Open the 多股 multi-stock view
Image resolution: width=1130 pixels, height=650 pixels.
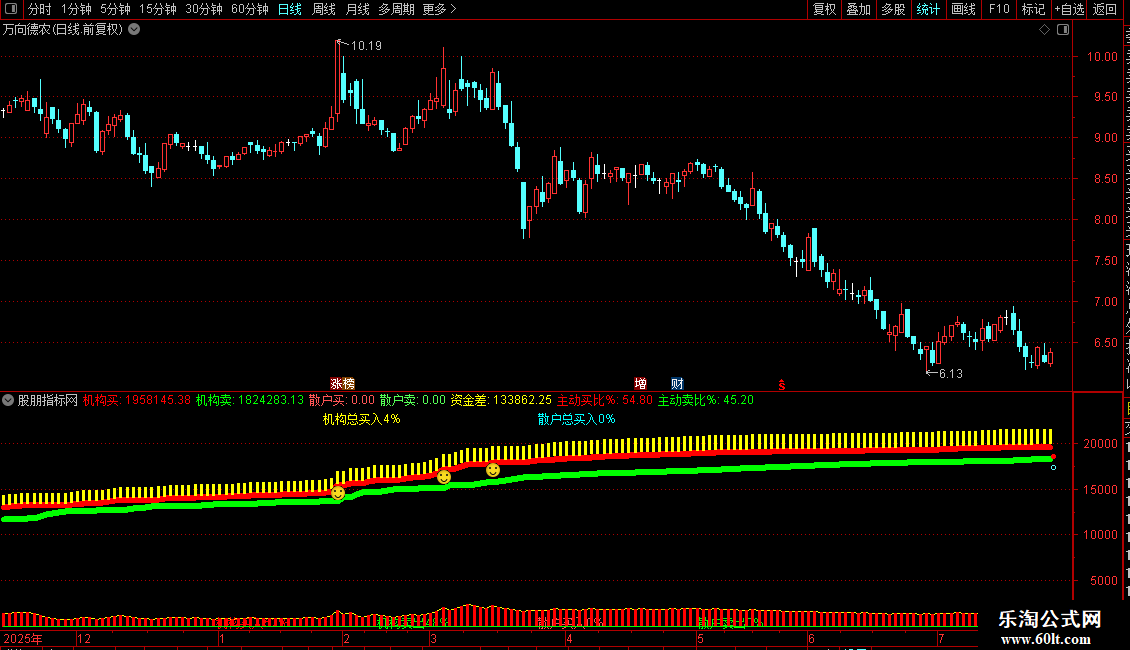893,9
